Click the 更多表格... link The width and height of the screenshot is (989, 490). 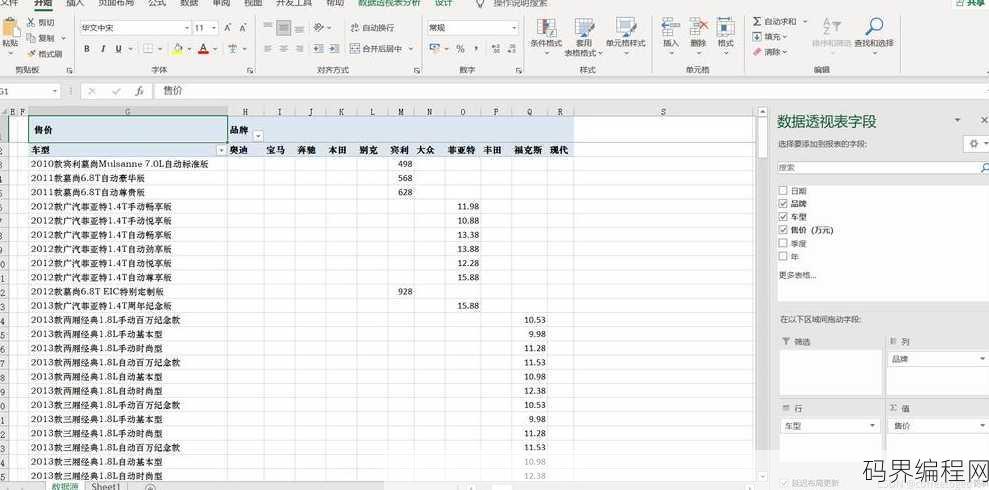797,275
